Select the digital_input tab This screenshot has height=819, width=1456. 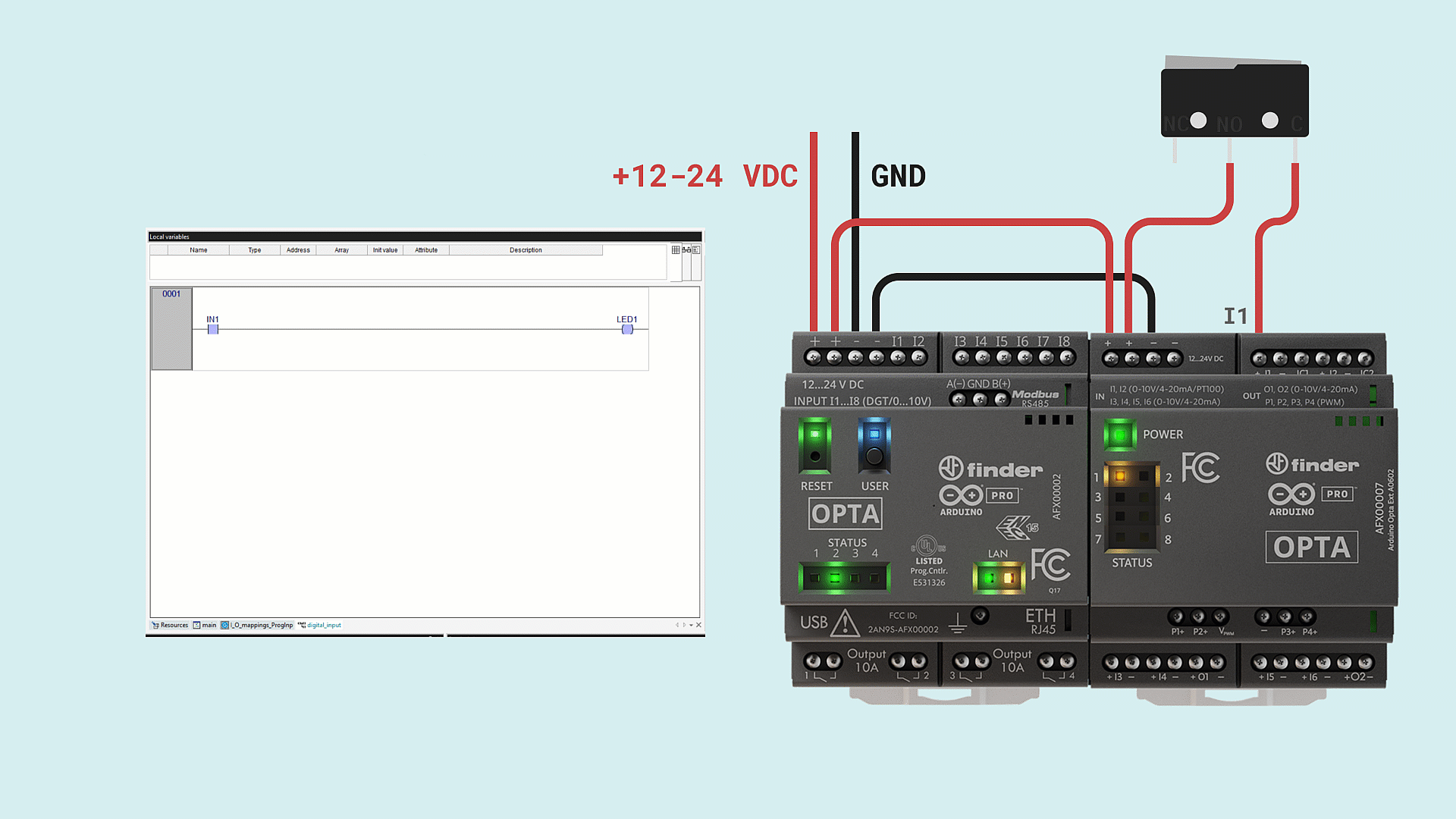(x=320, y=626)
